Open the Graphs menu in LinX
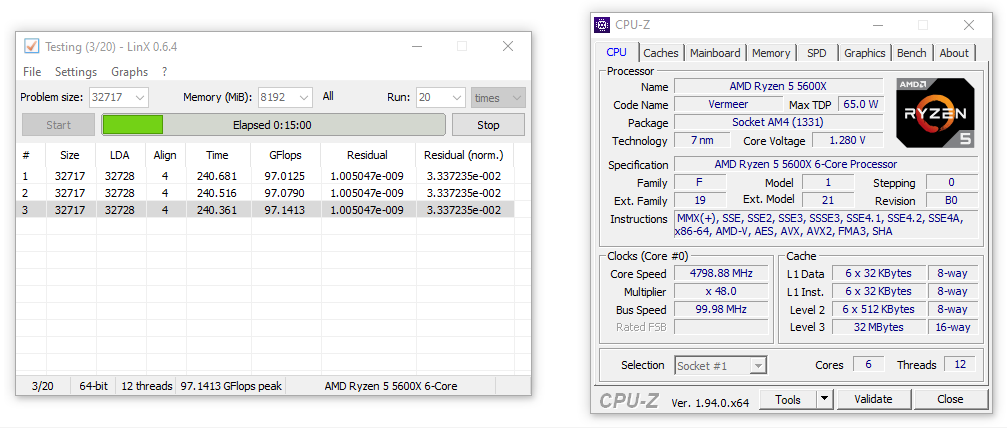This screenshot has width=1007, height=428. (x=129, y=72)
